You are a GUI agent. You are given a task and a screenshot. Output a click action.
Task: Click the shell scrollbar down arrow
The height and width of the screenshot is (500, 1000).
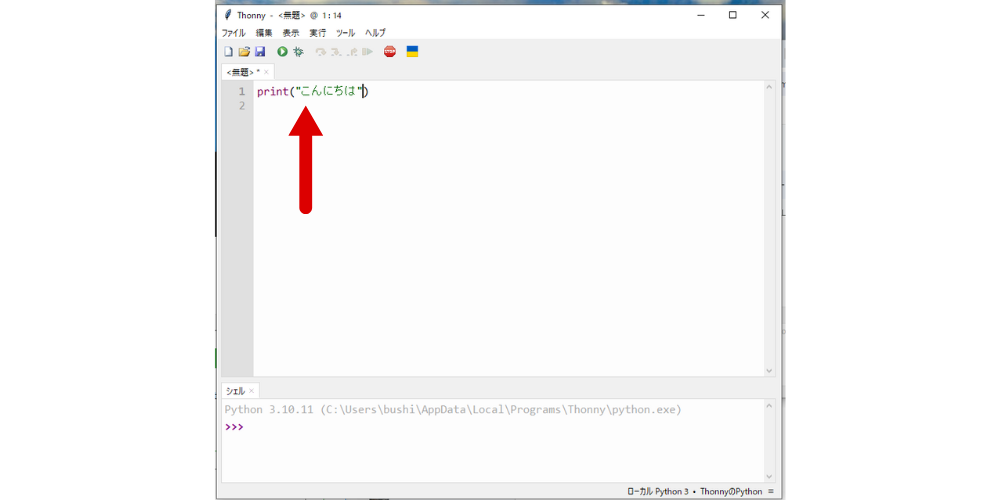769,476
